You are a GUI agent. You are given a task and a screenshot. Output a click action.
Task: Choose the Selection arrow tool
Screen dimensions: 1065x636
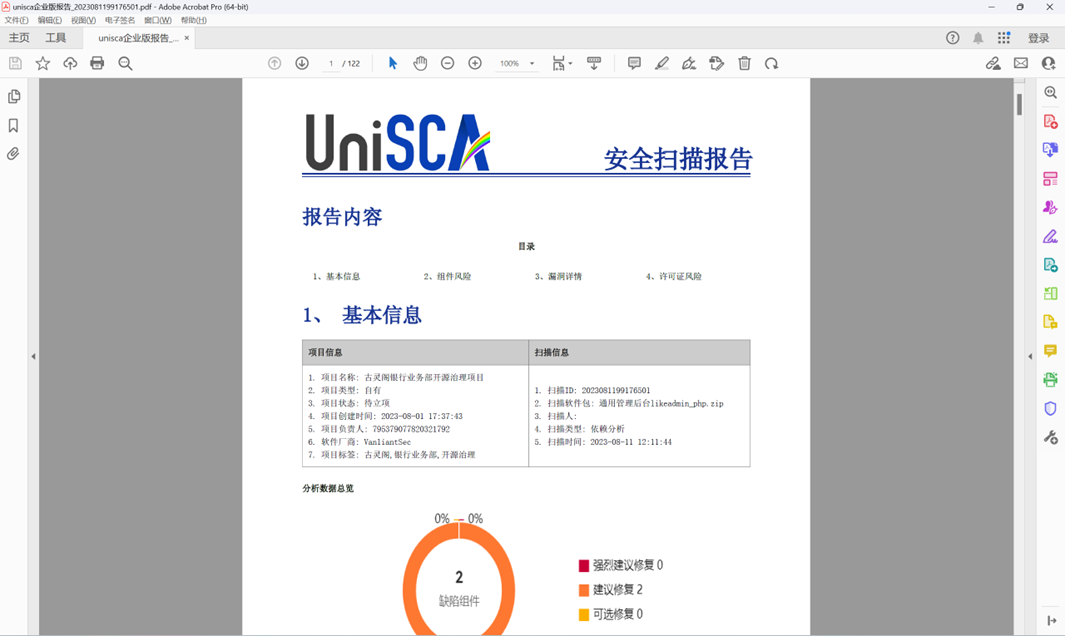coord(393,63)
